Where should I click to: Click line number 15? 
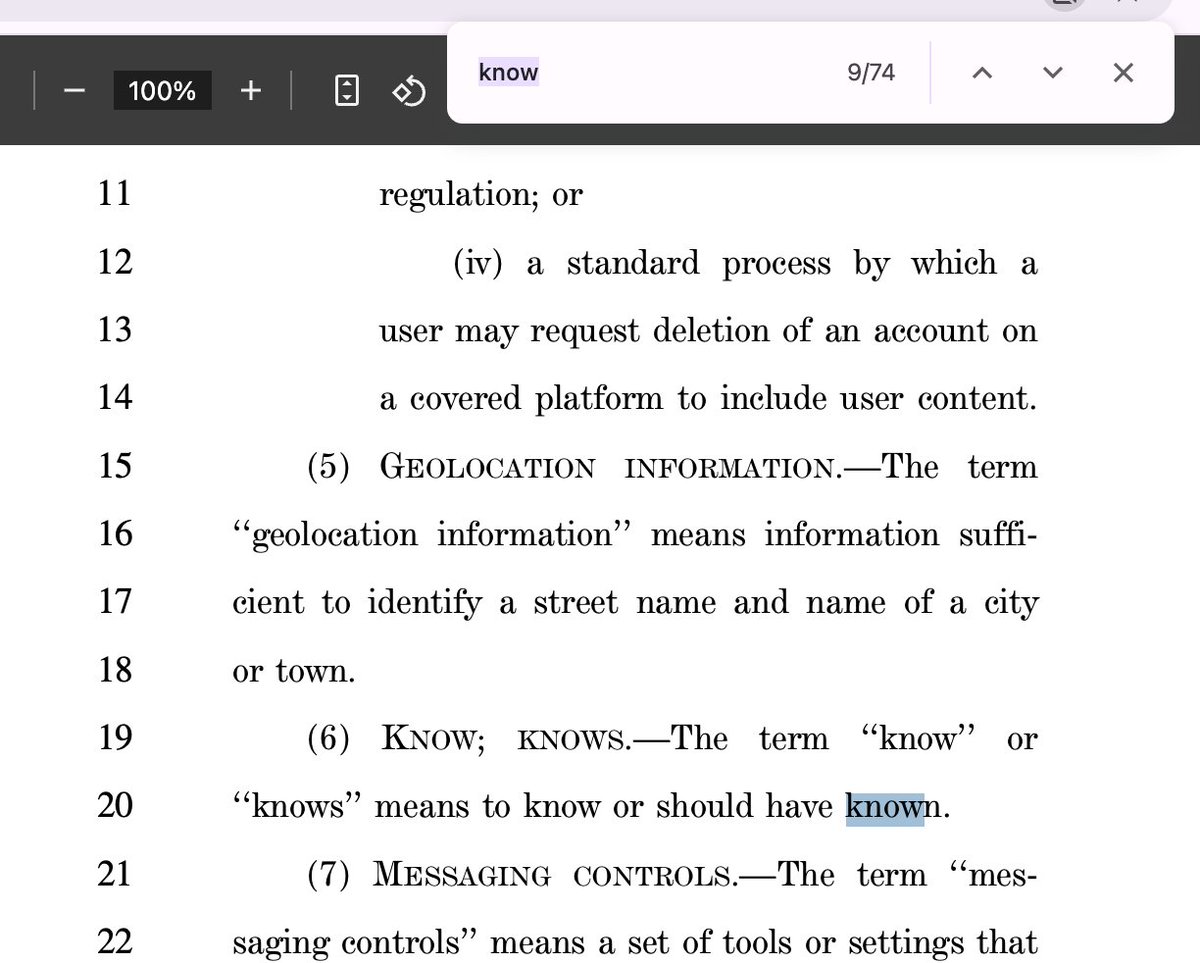pos(115,466)
